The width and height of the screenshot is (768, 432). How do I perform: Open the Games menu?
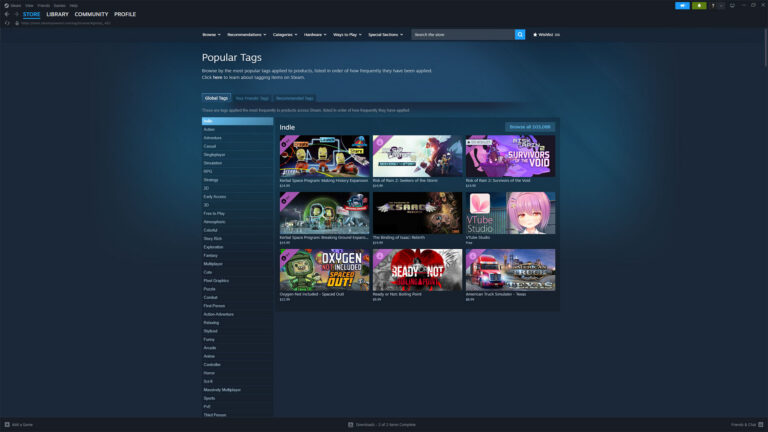click(x=59, y=5)
